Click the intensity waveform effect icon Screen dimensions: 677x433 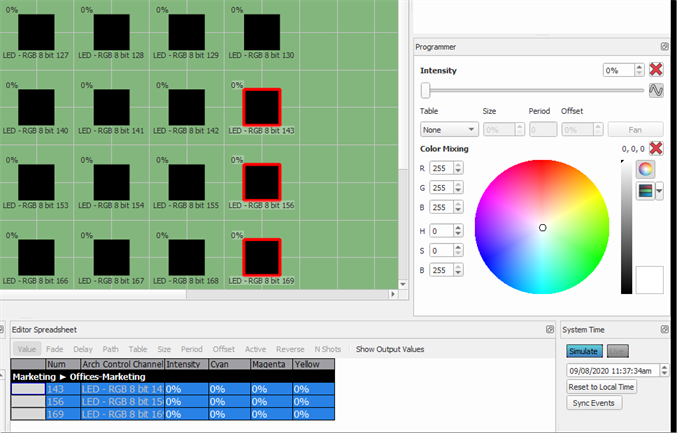656,90
